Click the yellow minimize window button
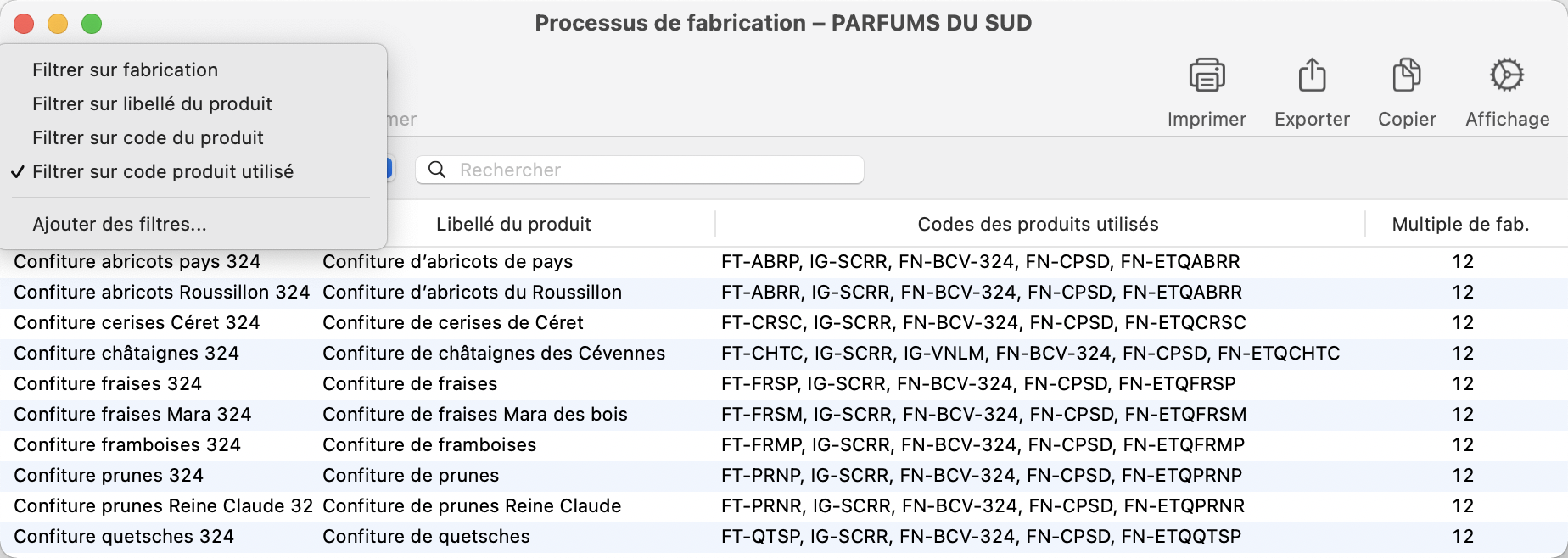Viewport: 1568px width, 558px height. click(58, 24)
